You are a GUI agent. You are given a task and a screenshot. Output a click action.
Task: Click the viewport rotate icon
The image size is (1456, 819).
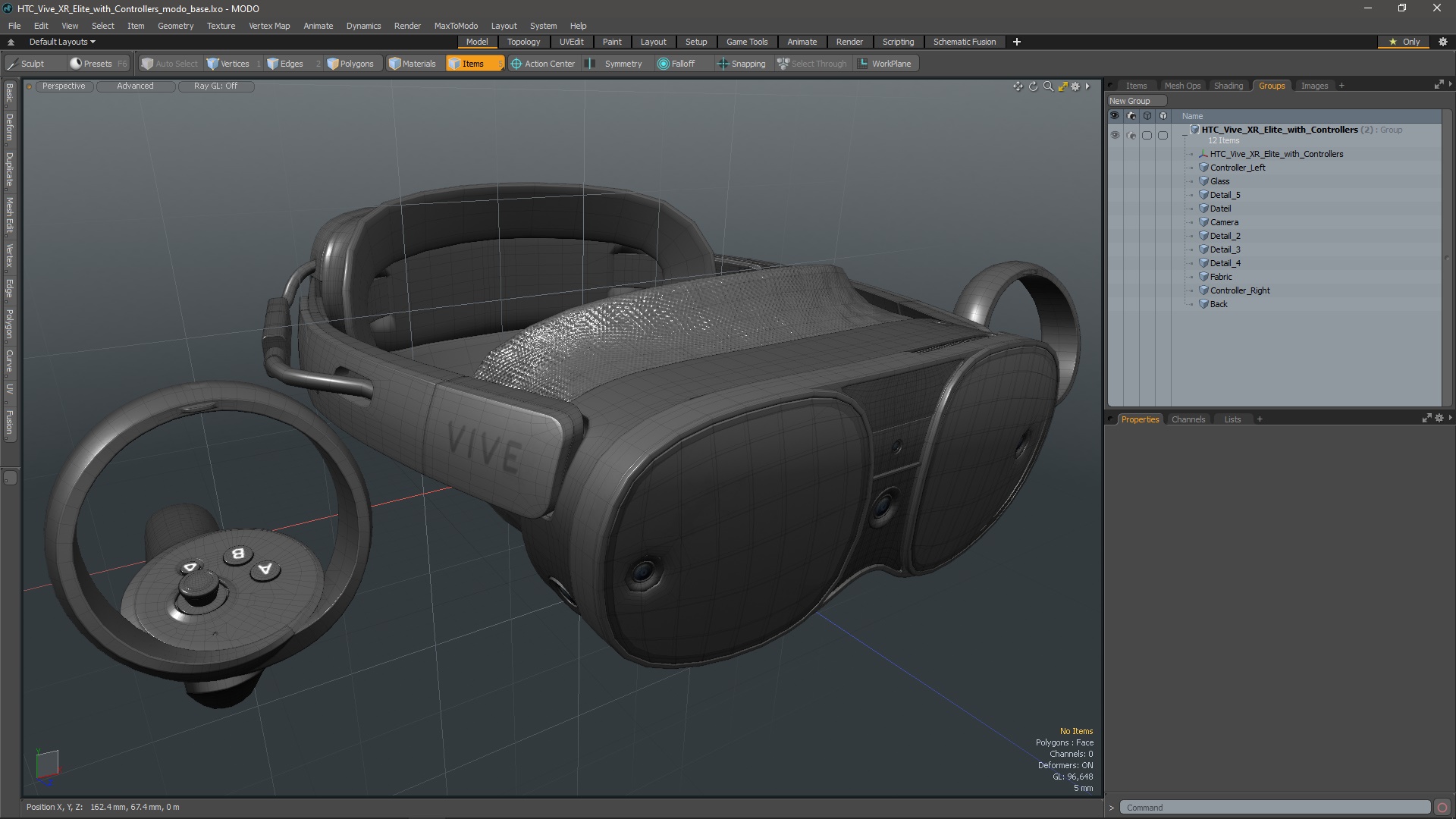(1033, 86)
